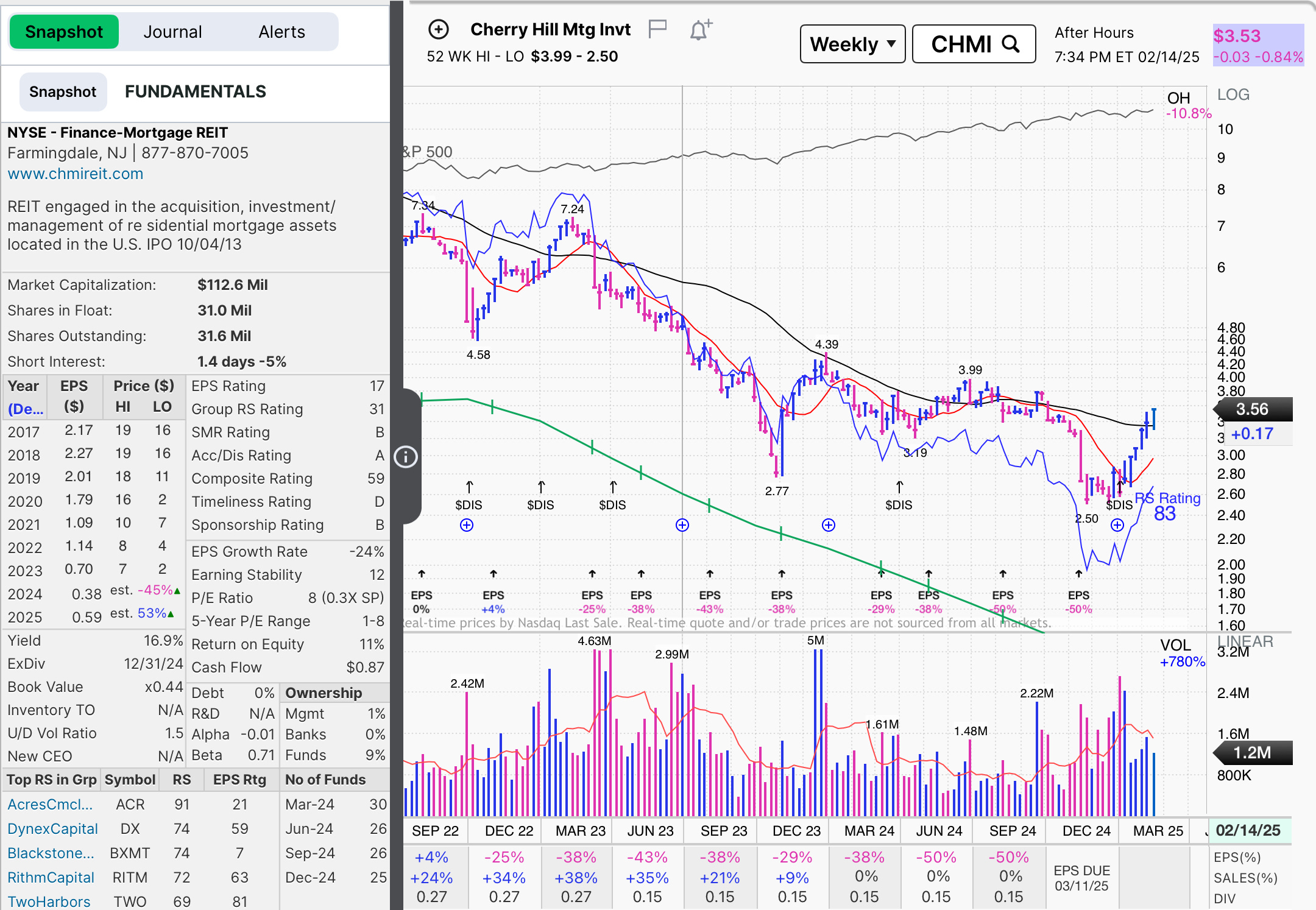Click the 3.56 price marker on price scale
The width and height of the screenshot is (1316, 910).
pos(1252,409)
